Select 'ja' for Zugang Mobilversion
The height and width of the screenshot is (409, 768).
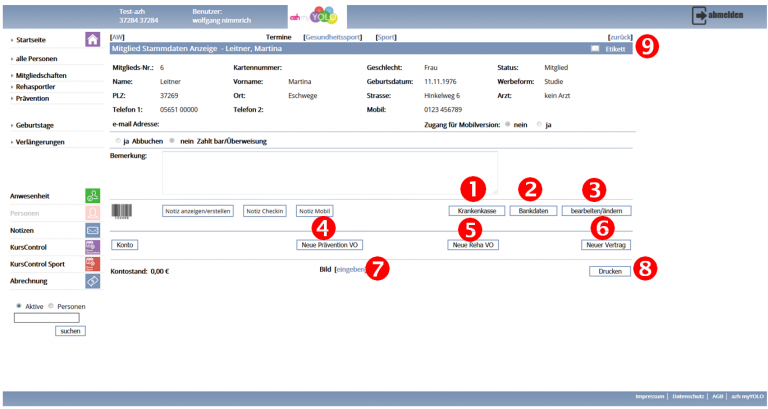pos(540,125)
